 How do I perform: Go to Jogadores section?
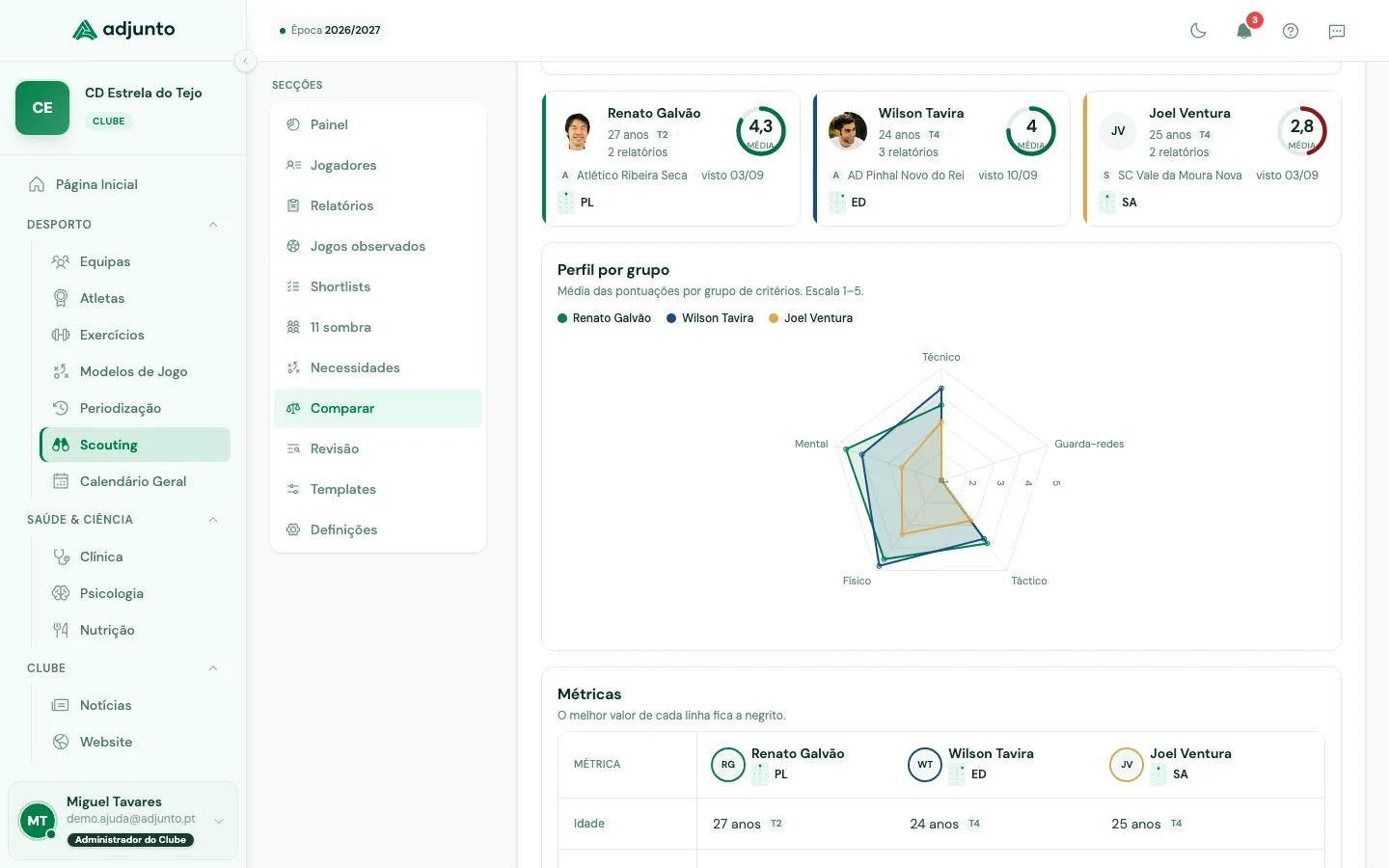tap(378, 165)
